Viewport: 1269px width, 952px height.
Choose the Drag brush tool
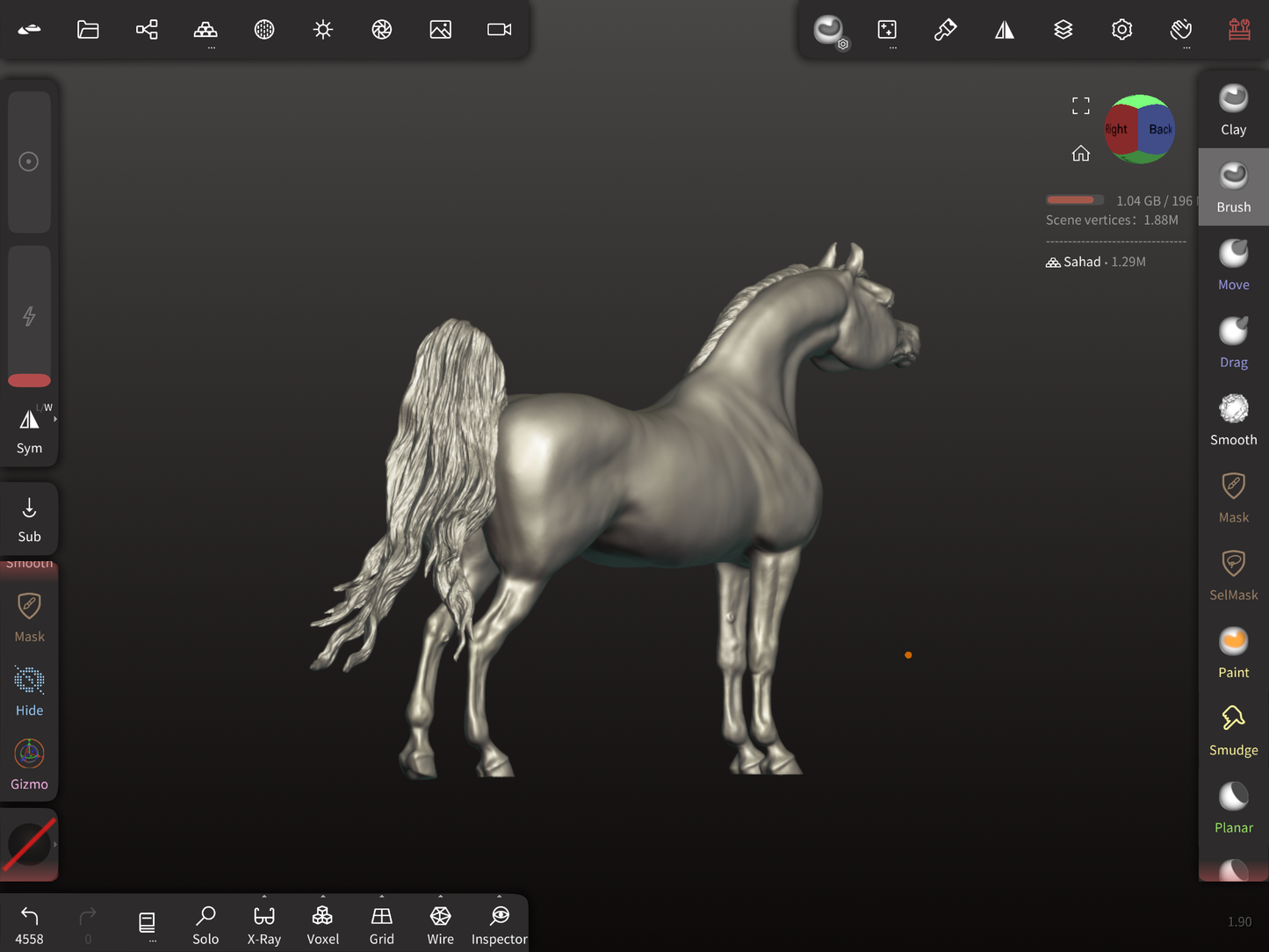1233,343
